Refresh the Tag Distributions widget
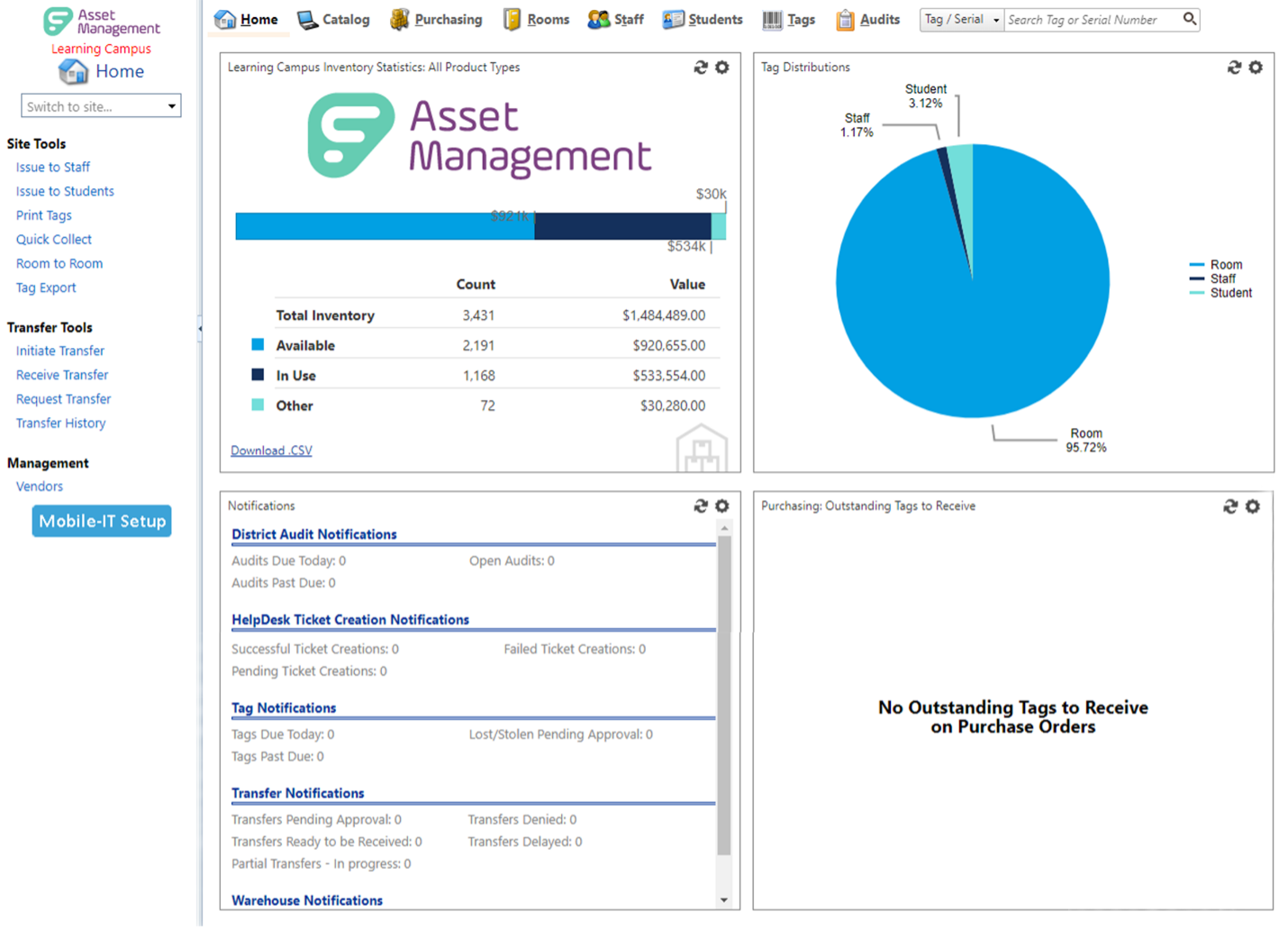1288x930 pixels. coord(1234,68)
